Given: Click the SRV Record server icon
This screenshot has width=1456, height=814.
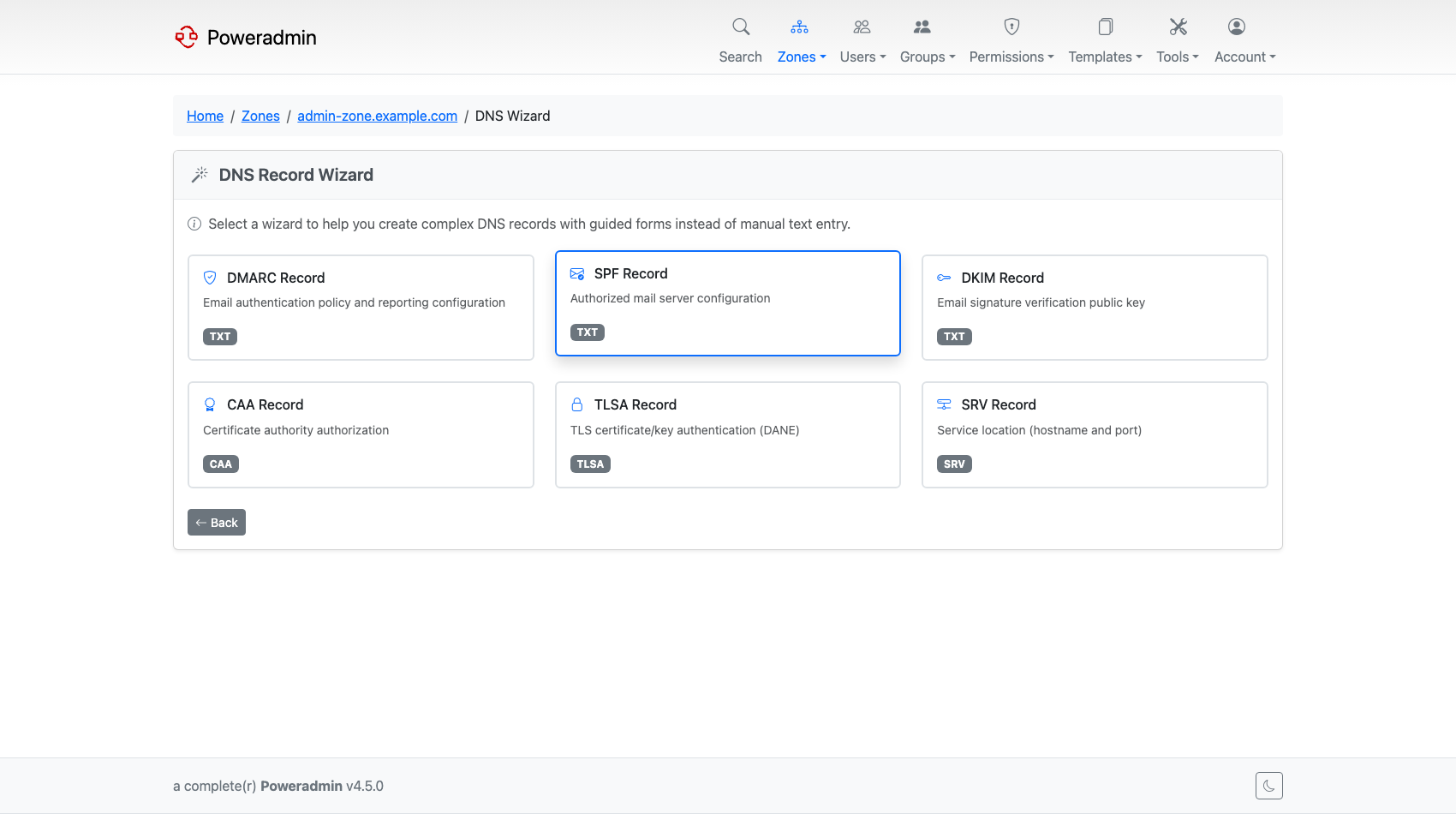Looking at the screenshot, I should pyautogui.click(x=944, y=404).
